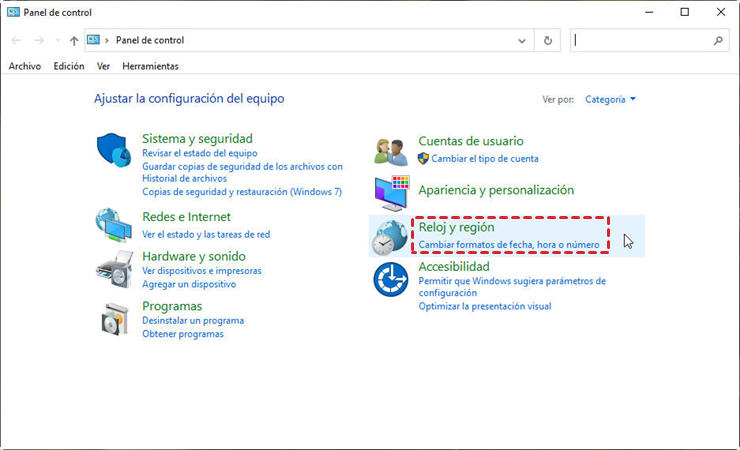Go forward with the forward arrow
The width and height of the screenshot is (740, 450).
pyautogui.click(x=39, y=41)
